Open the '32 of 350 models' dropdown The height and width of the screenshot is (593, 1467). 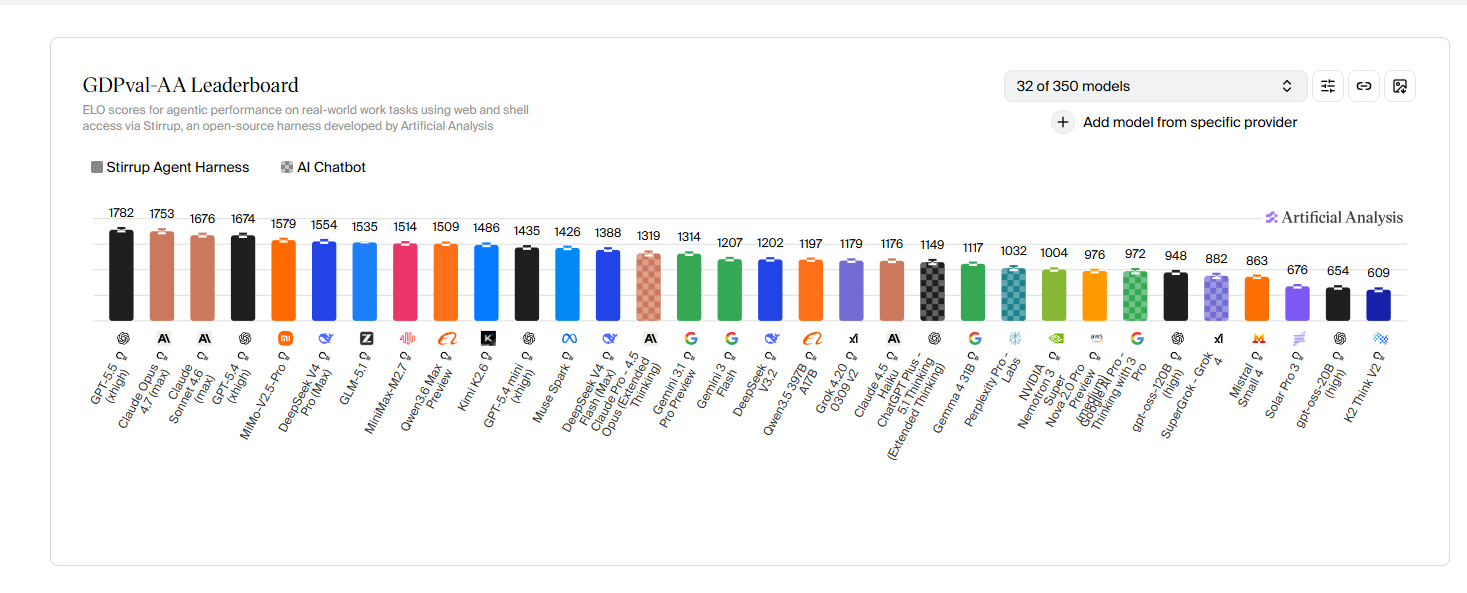coord(1155,86)
